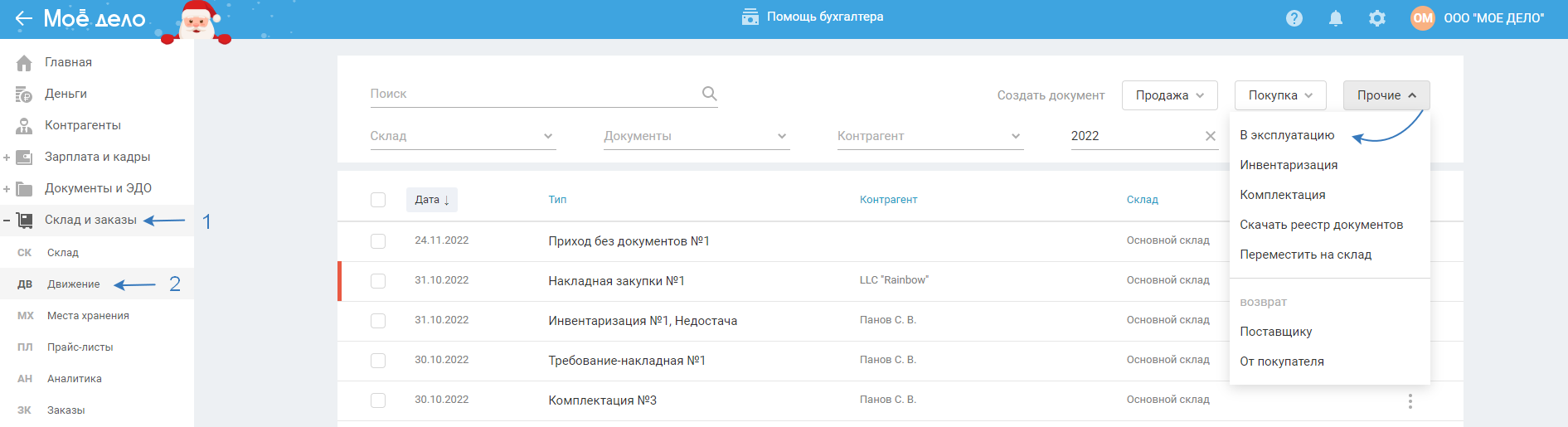Open notifications bell icon

(x=1336, y=18)
